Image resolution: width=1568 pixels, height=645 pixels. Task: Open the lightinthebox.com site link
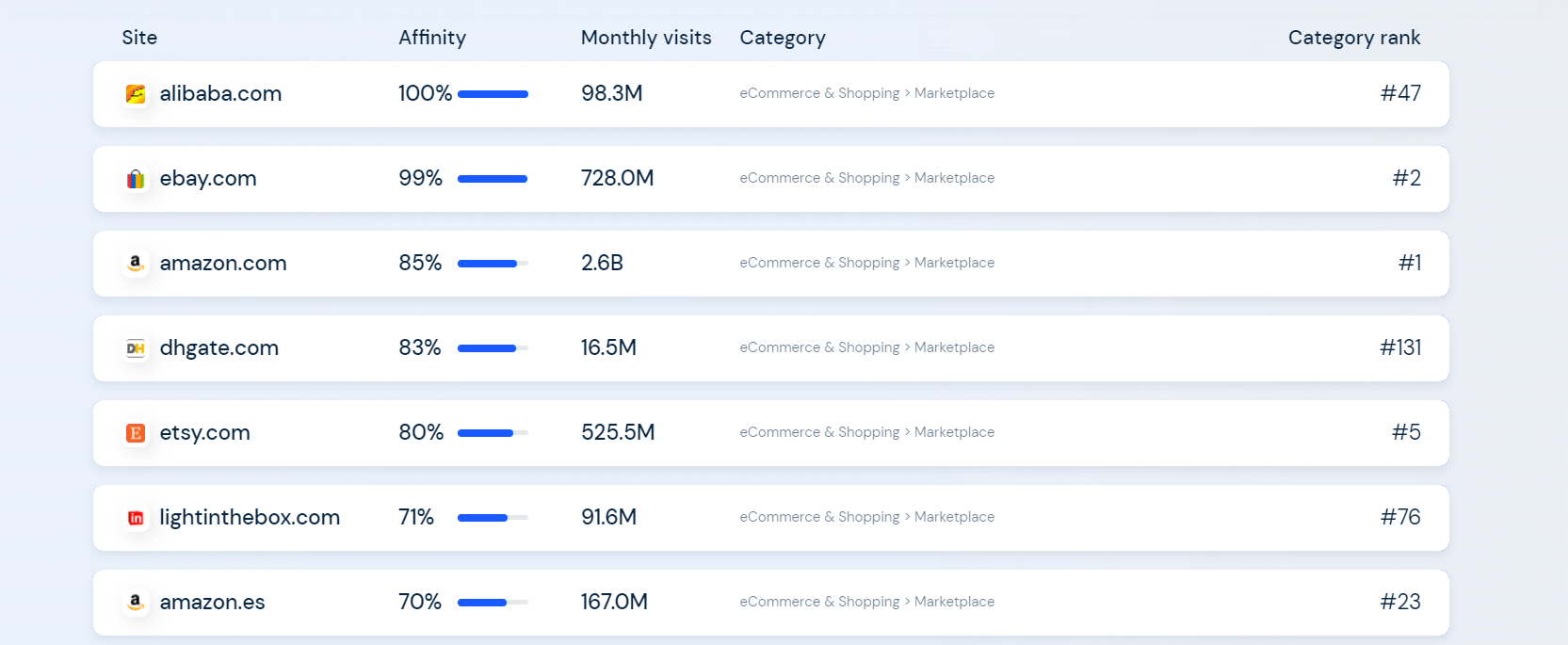[250, 517]
